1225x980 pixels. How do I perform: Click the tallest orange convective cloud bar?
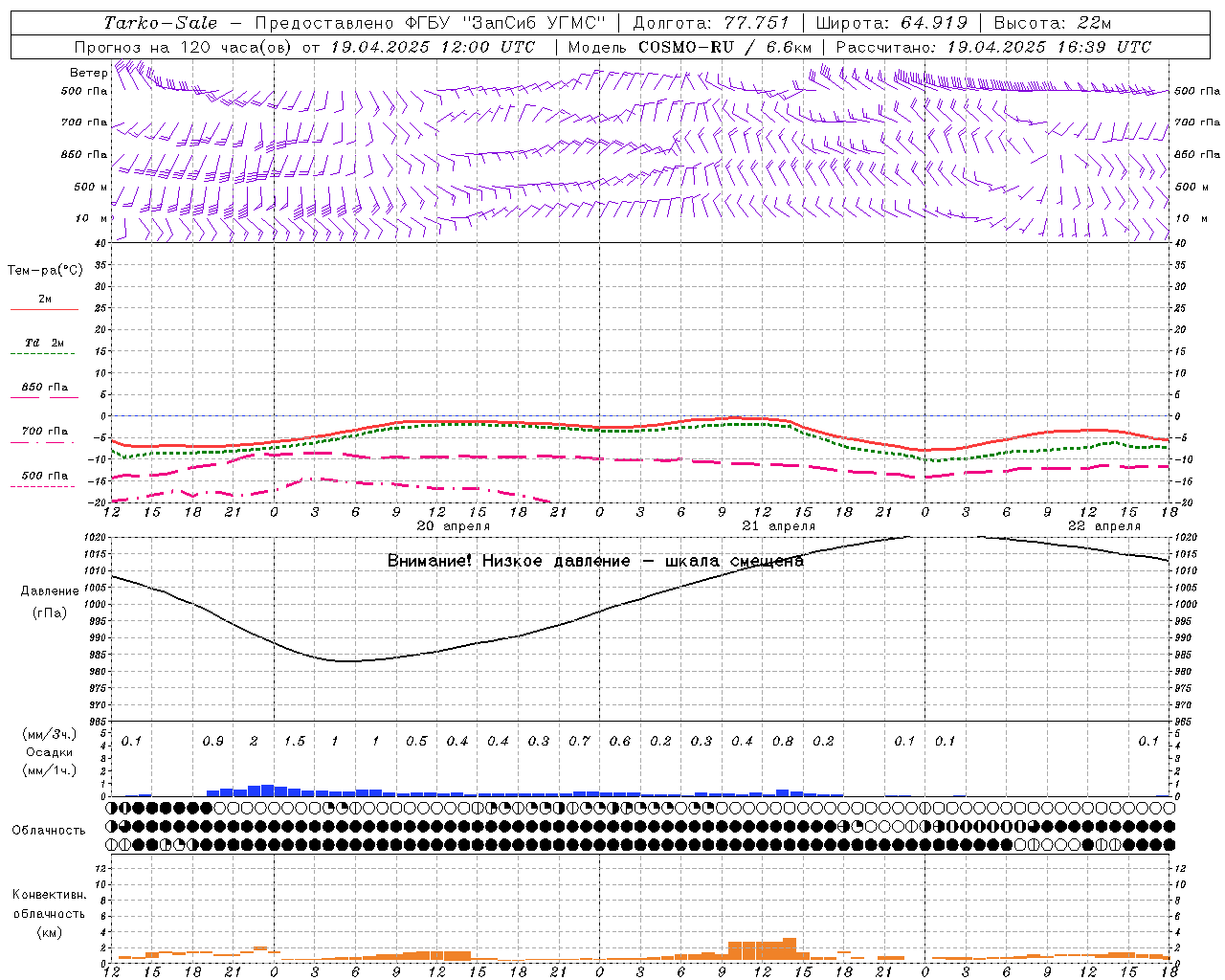click(x=790, y=948)
